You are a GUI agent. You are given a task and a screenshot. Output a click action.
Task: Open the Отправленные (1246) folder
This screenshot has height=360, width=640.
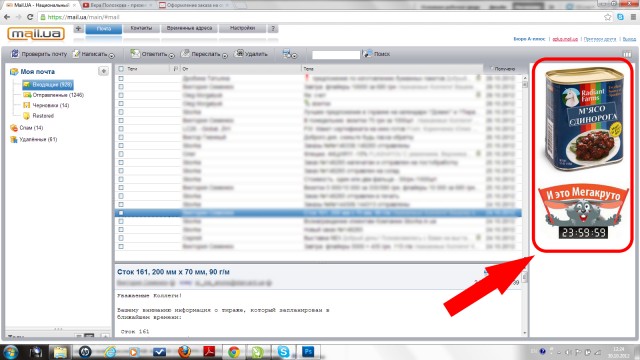[53, 95]
